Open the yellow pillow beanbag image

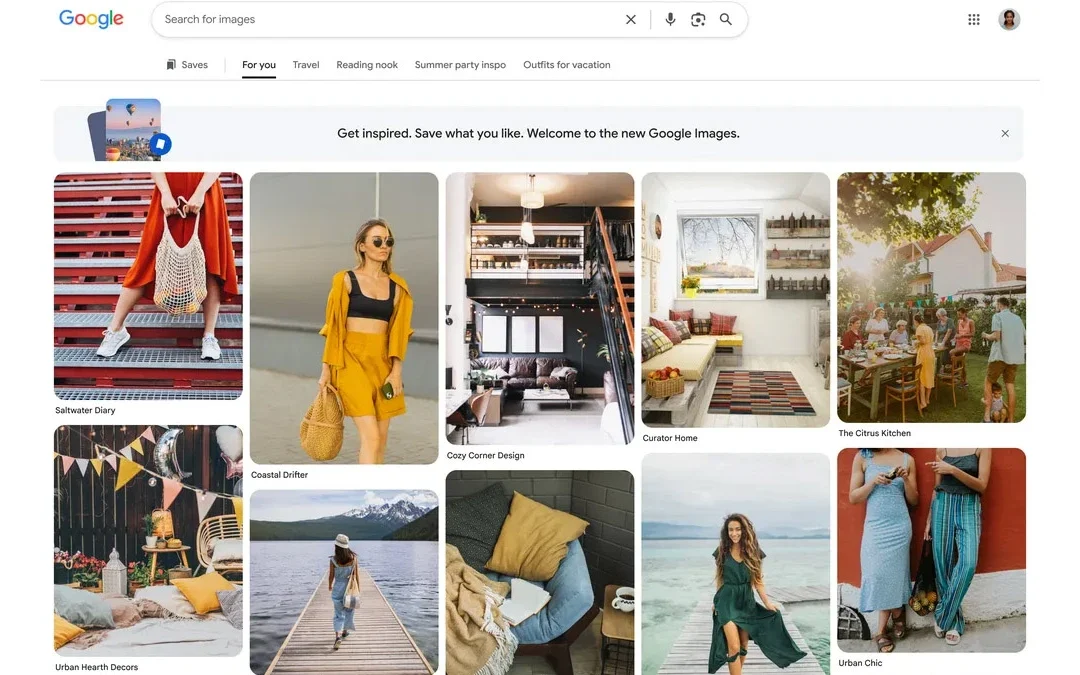point(539,572)
